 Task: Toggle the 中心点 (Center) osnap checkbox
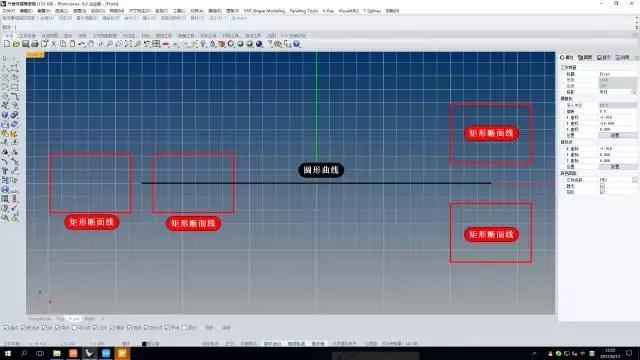click(74, 327)
